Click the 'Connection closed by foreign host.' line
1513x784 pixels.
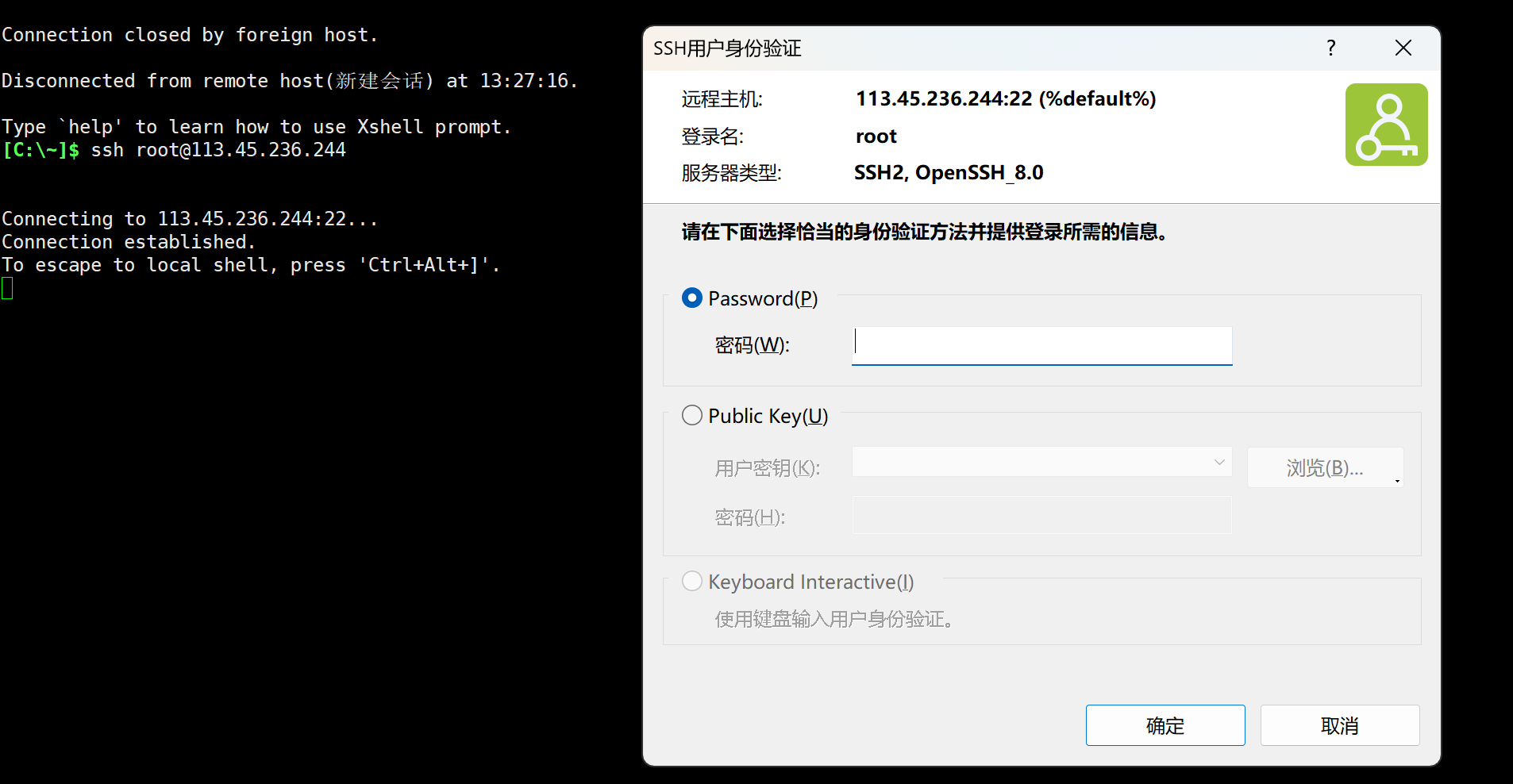(190, 35)
